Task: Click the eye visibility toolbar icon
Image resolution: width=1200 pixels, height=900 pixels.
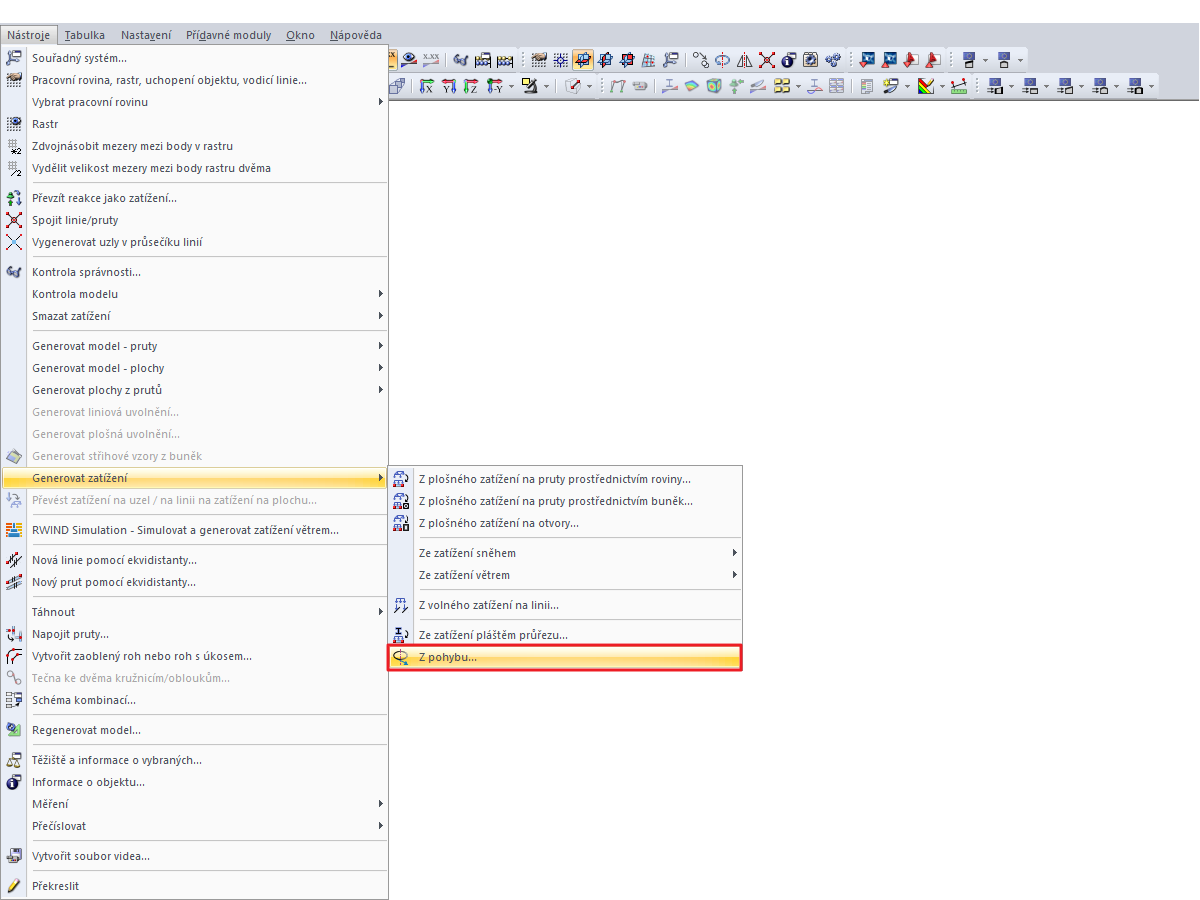Action: coord(409,59)
